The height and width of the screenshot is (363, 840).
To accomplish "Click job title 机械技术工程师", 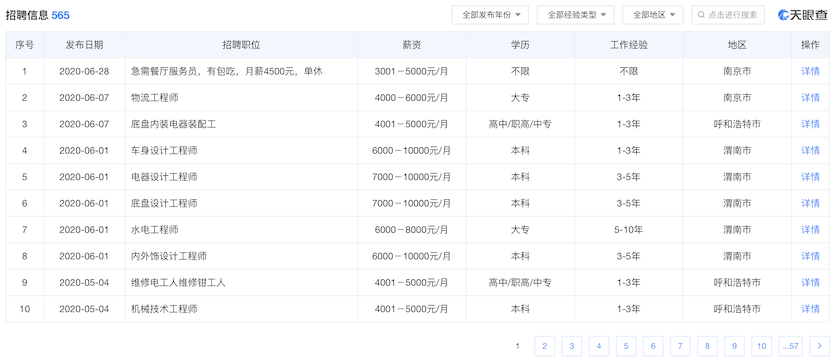I will (x=164, y=309).
